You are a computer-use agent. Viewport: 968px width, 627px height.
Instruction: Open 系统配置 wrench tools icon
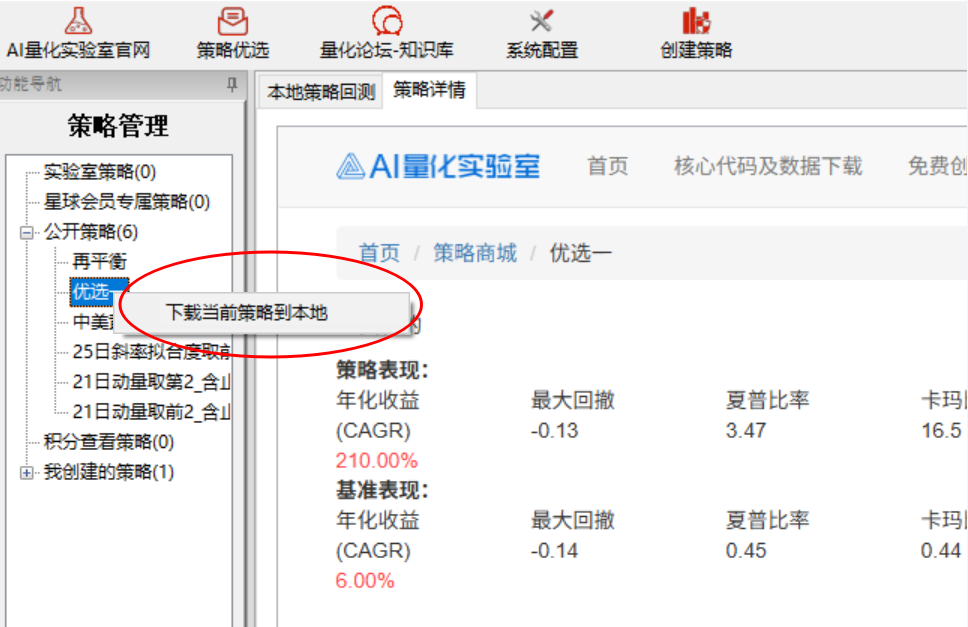[x=541, y=20]
